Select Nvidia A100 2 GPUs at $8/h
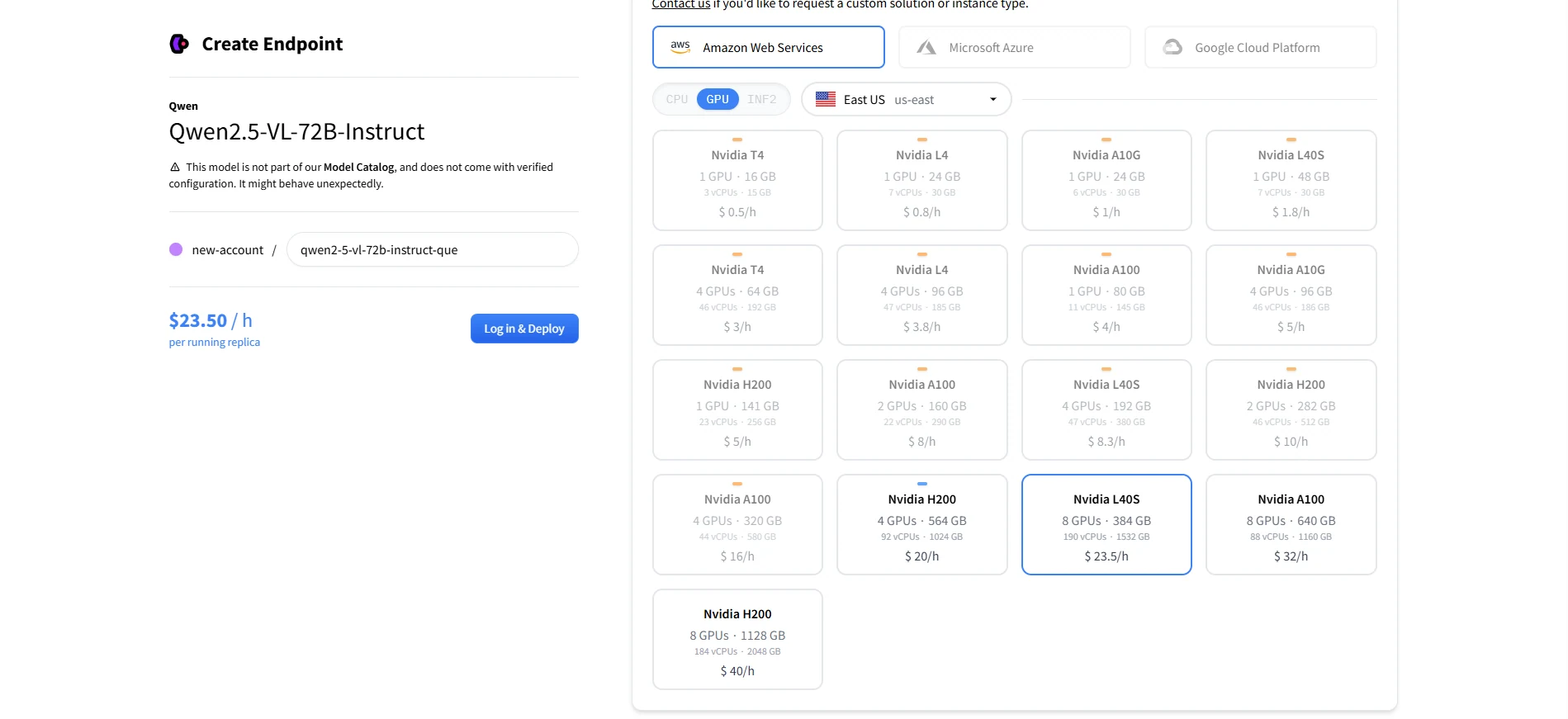Viewport: 1568px width, 719px height. pyautogui.click(x=921, y=409)
